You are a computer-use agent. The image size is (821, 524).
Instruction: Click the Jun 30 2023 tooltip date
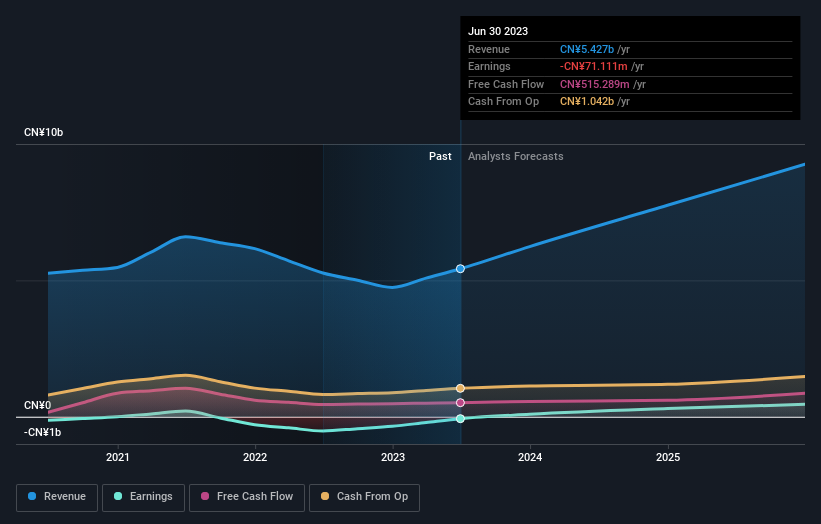498,31
